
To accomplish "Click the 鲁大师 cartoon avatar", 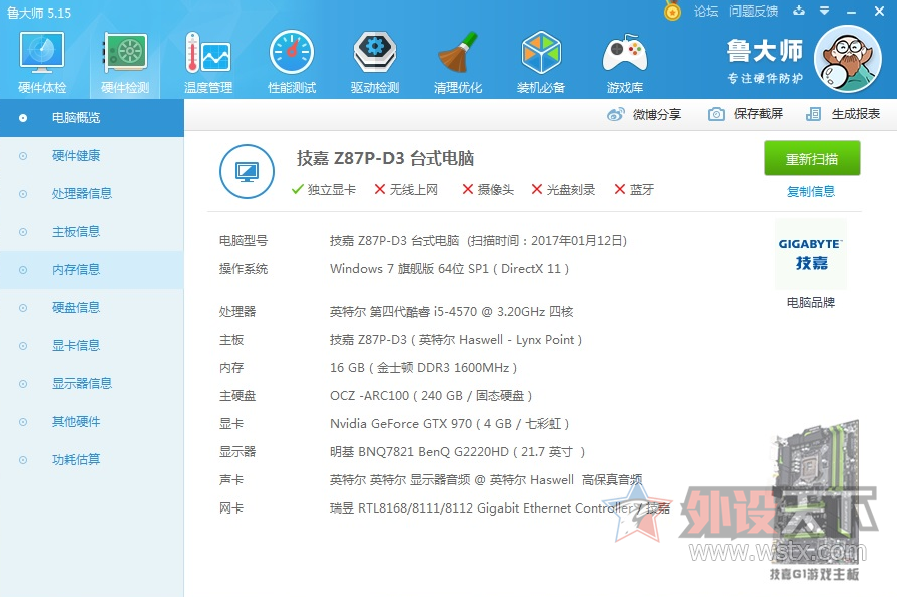I will (848, 58).
